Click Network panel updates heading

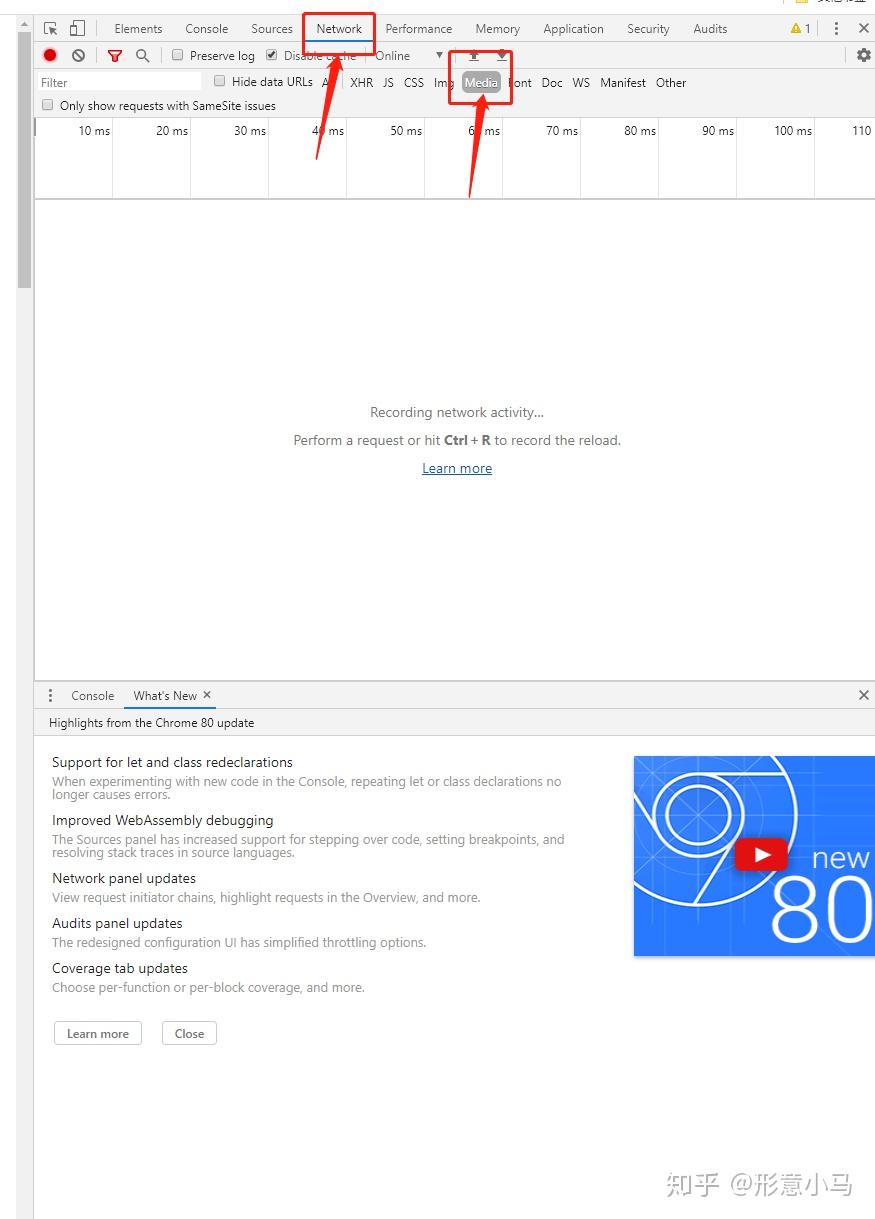tap(124, 878)
